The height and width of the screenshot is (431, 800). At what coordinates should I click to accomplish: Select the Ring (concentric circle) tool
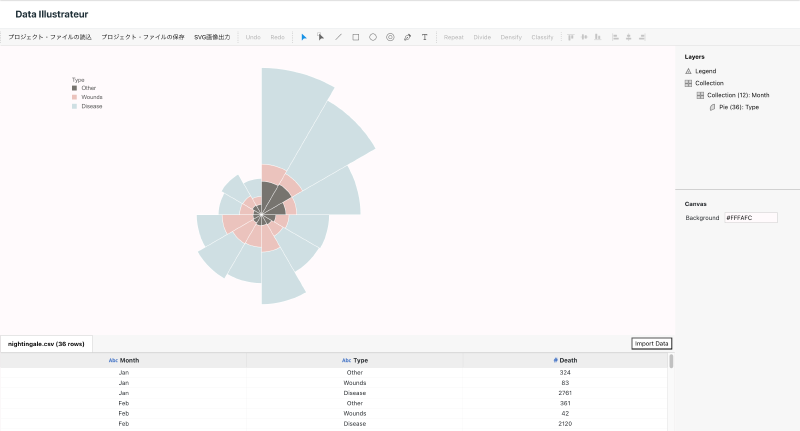tap(390, 37)
